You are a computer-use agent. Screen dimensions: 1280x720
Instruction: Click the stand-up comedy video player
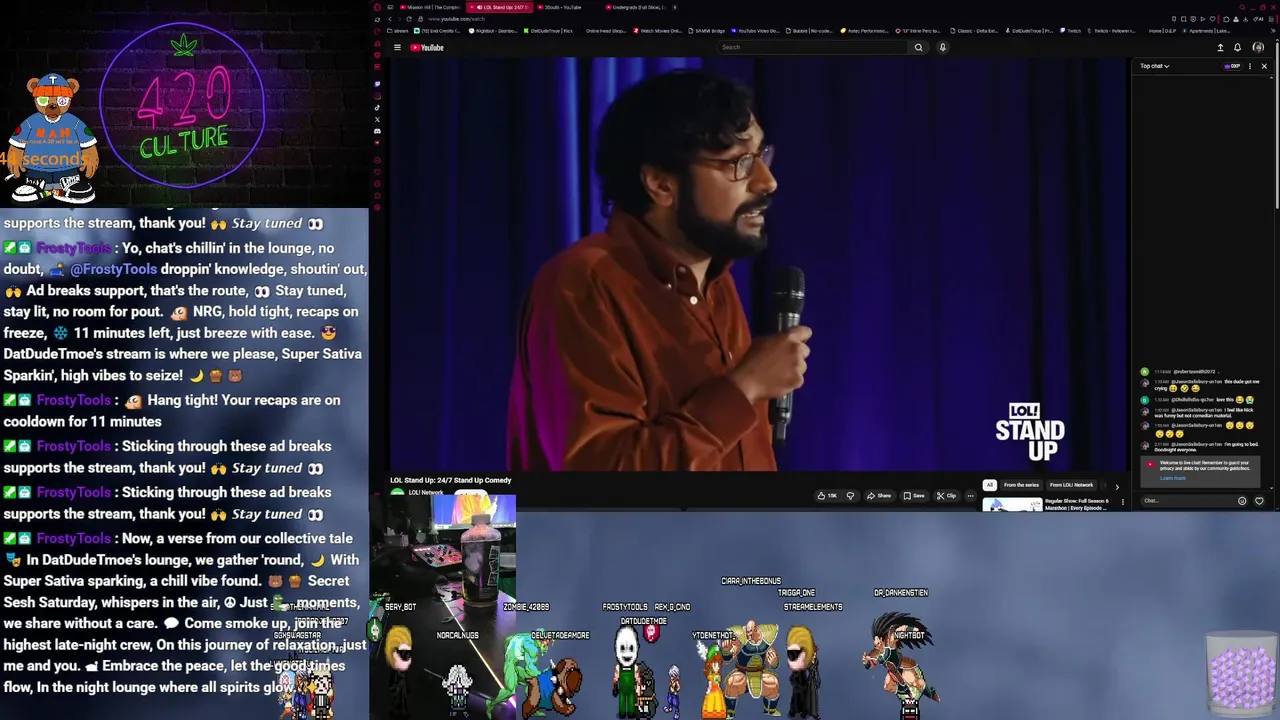pos(759,264)
